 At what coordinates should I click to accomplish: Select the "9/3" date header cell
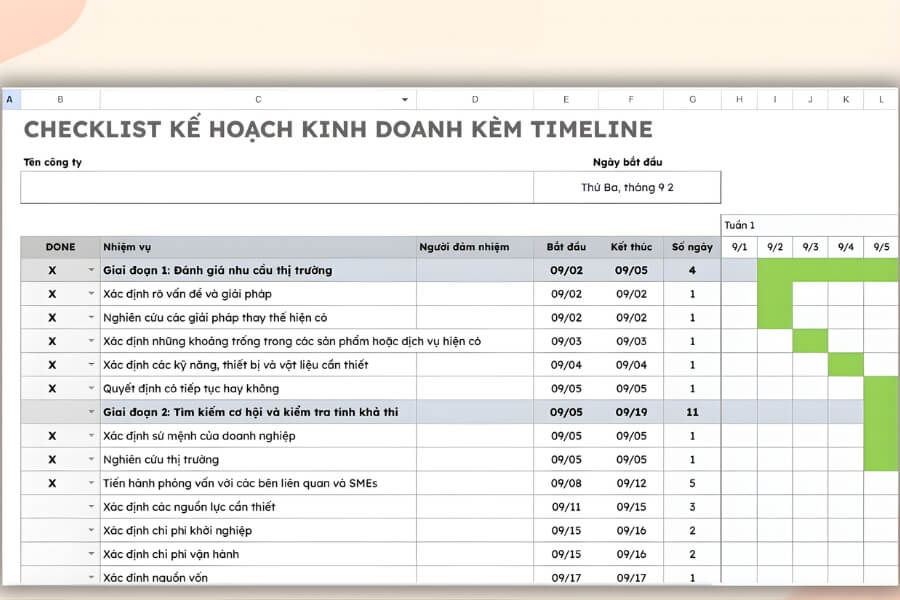coord(809,246)
